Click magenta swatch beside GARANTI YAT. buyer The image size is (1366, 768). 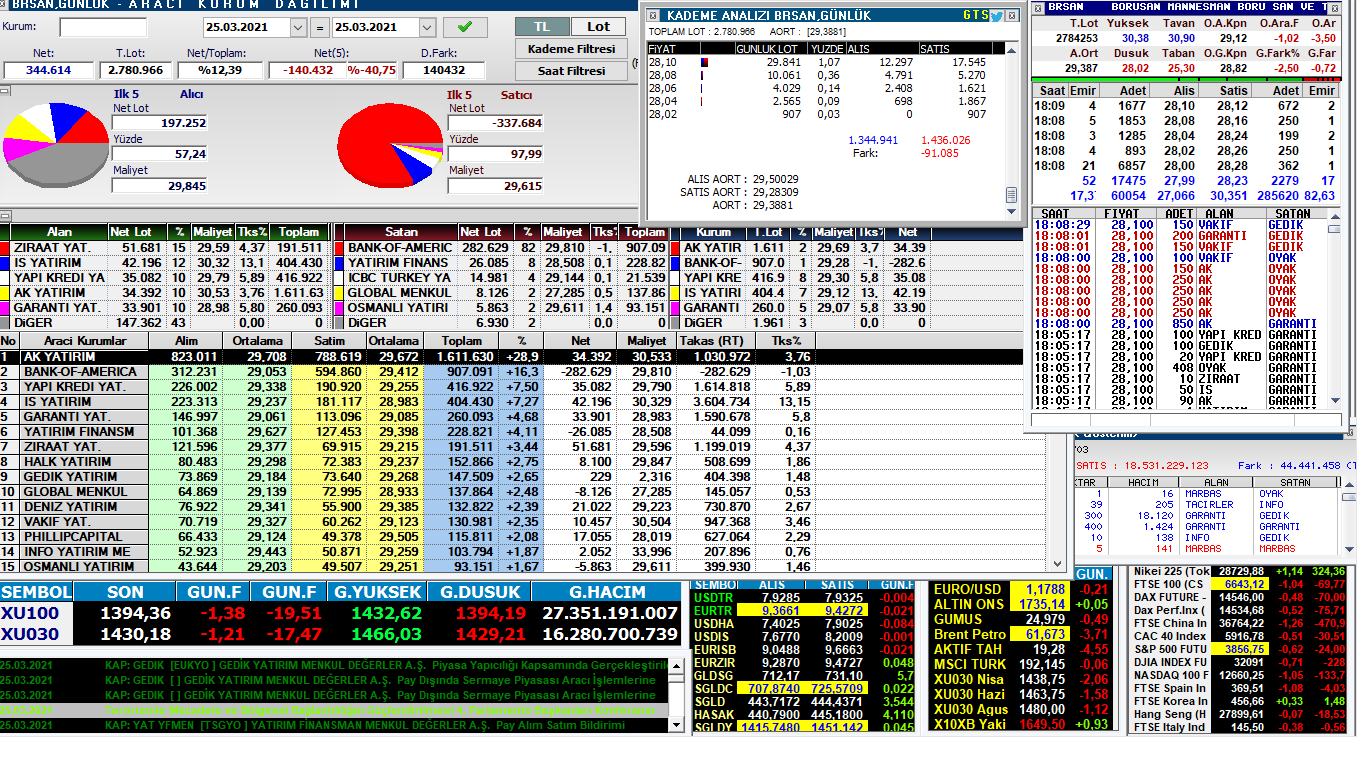(x=5, y=307)
